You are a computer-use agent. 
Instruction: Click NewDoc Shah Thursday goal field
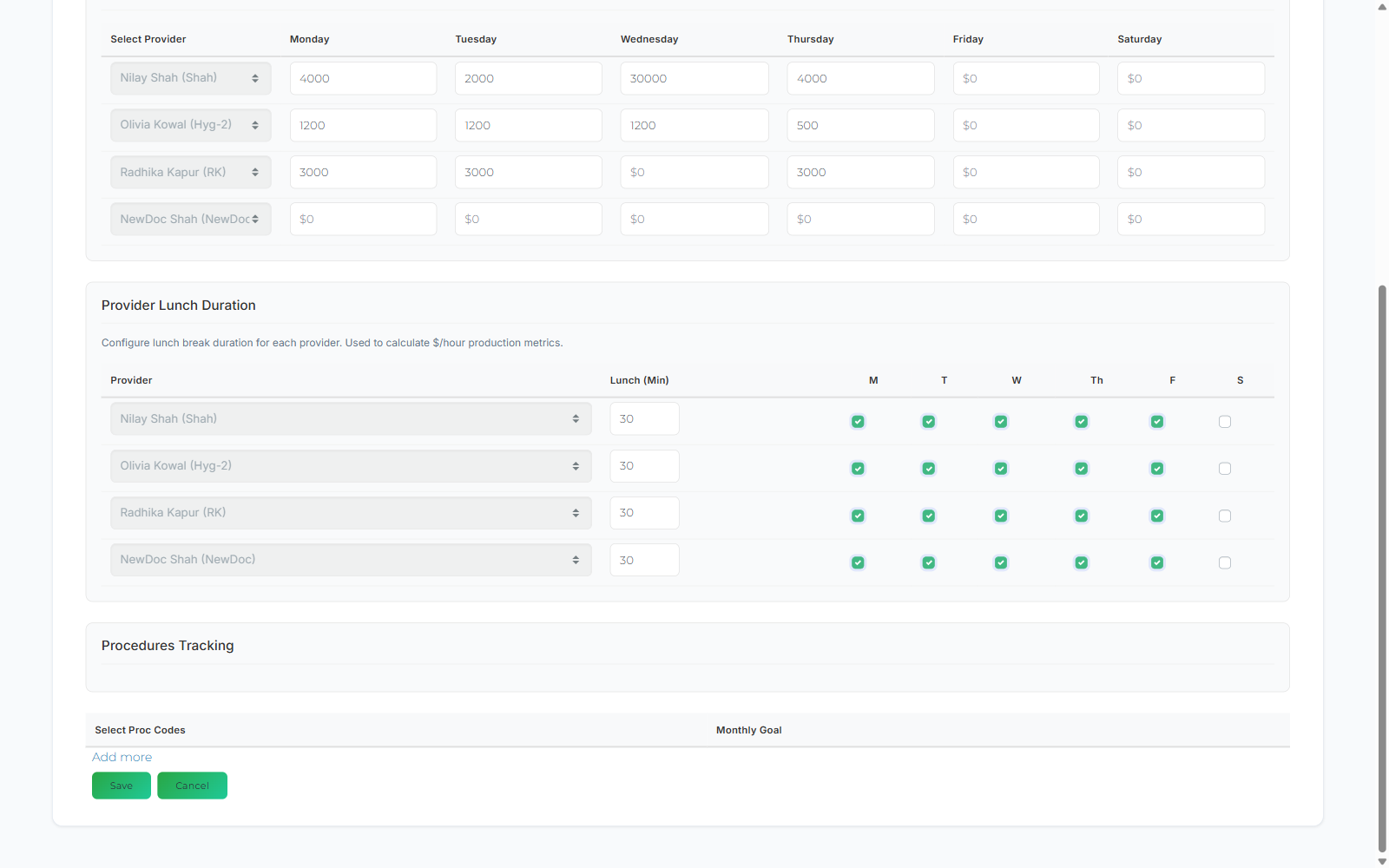(861, 219)
